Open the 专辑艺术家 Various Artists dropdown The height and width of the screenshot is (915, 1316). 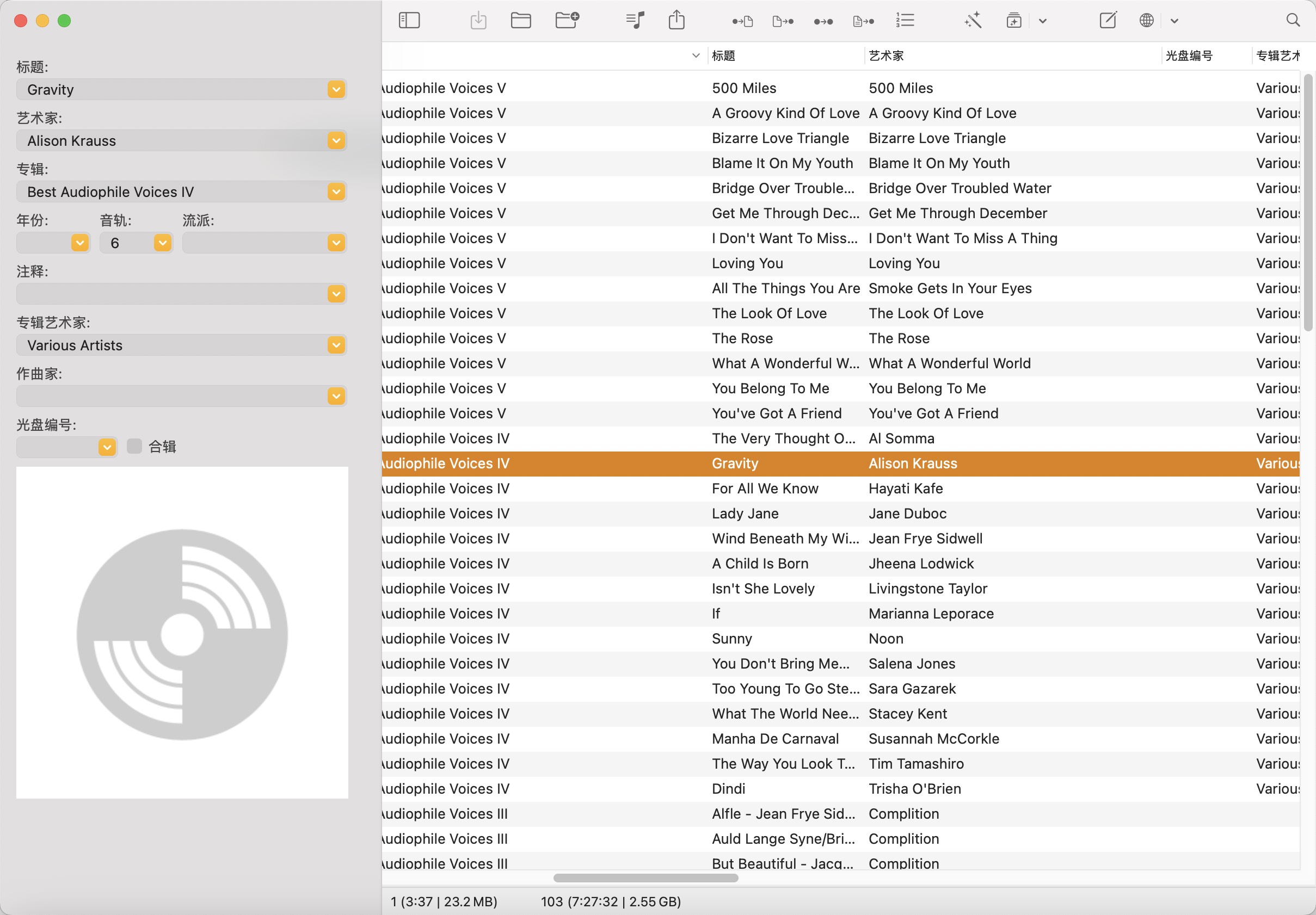coord(336,345)
